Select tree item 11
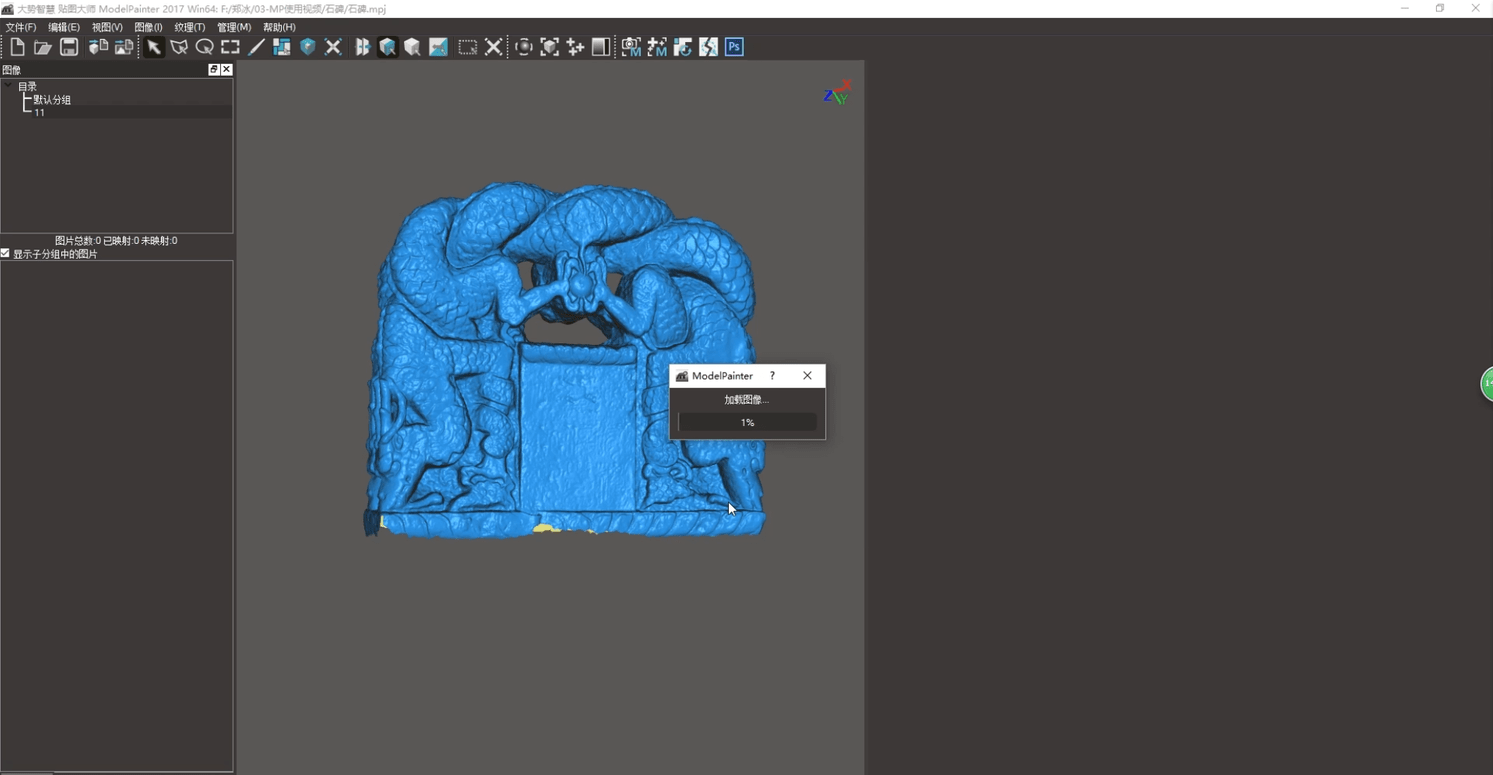 tap(40, 113)
